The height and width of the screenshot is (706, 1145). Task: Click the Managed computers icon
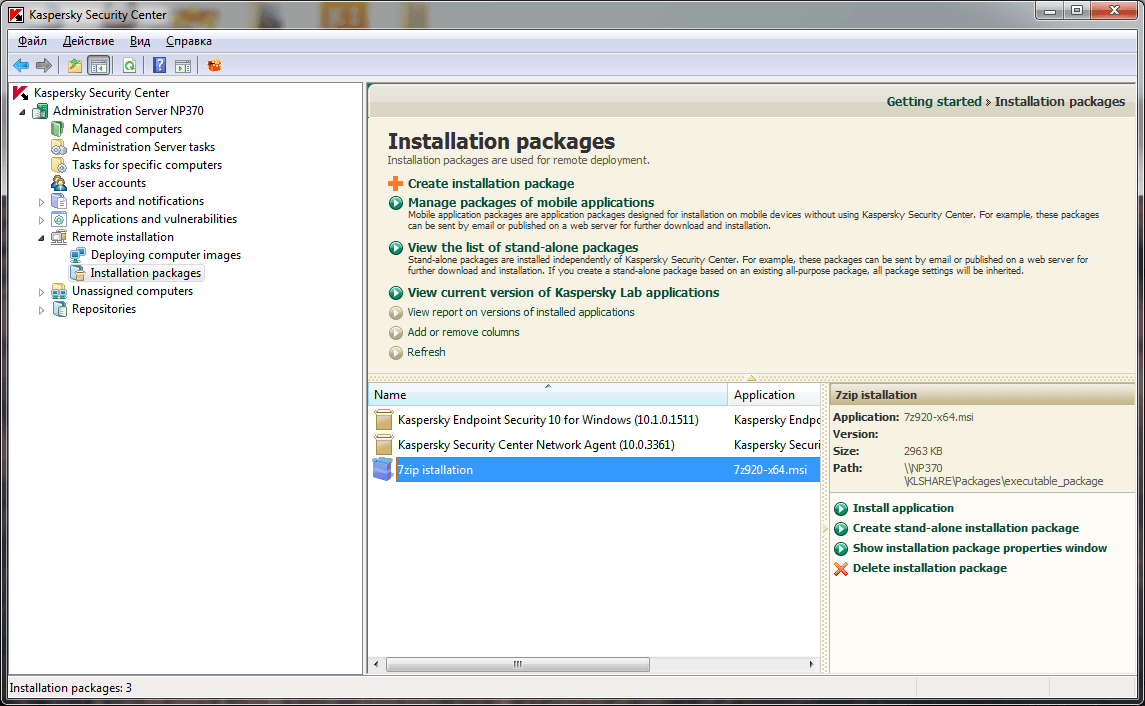(58, 128)
